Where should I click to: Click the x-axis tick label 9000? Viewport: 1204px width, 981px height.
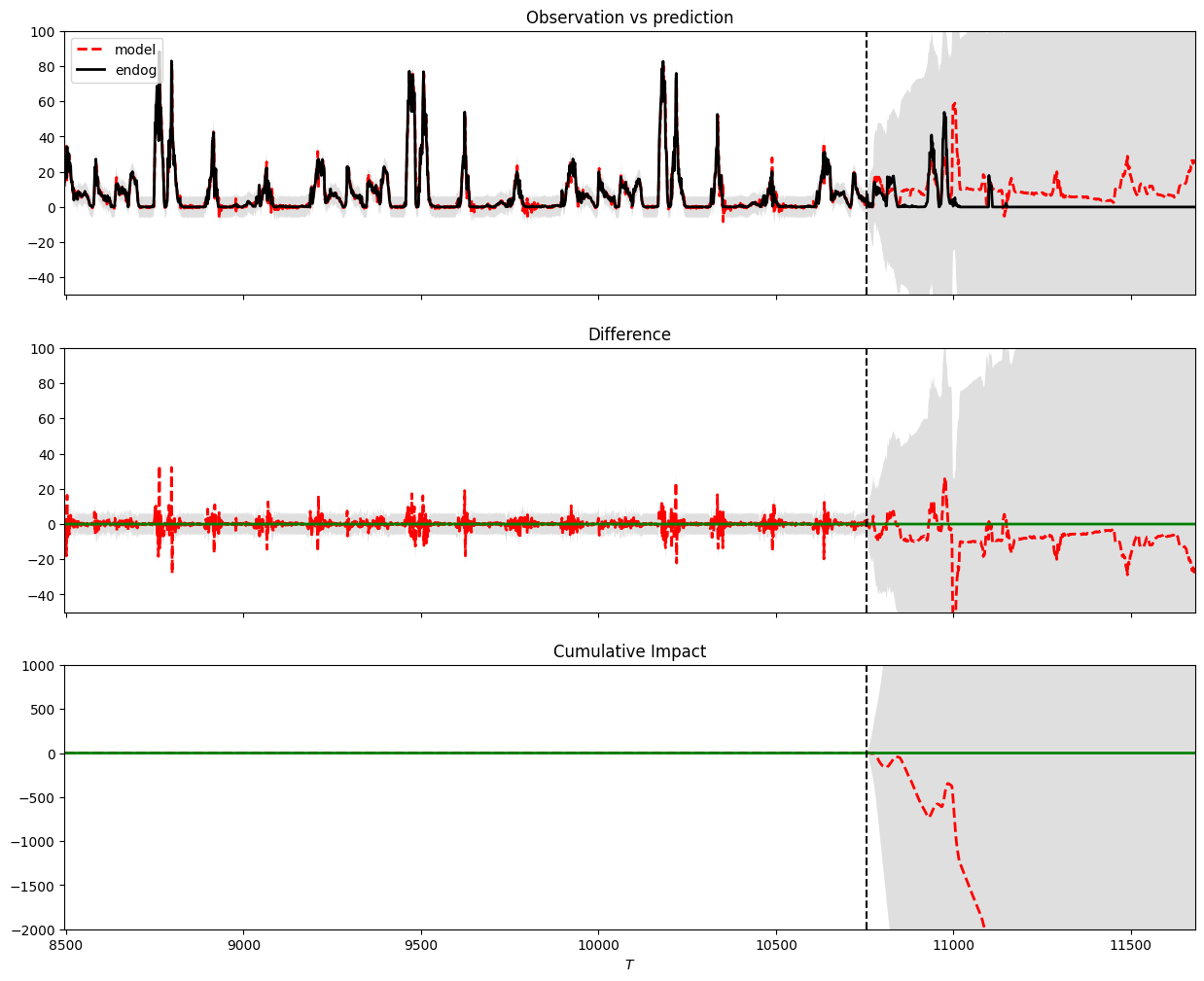coord(243,944)
